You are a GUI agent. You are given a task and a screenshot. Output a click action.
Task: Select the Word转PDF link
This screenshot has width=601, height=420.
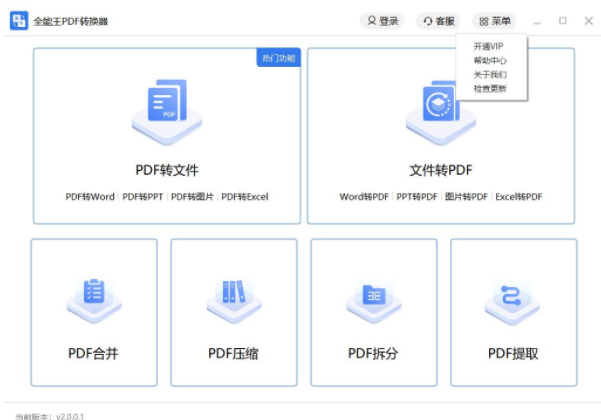364,197
